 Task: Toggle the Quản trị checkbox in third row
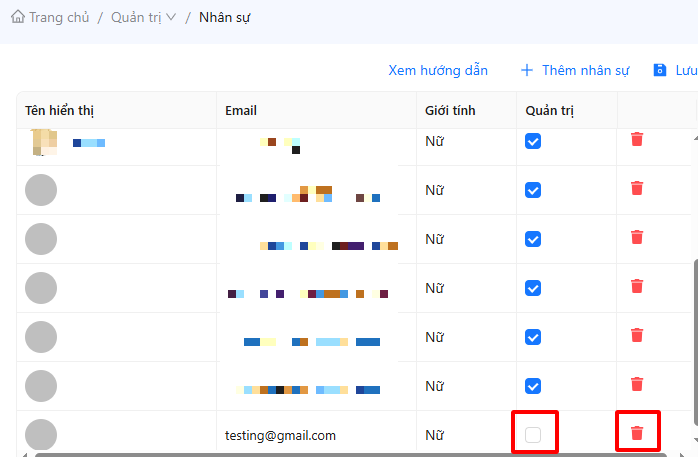click(533, 239)
